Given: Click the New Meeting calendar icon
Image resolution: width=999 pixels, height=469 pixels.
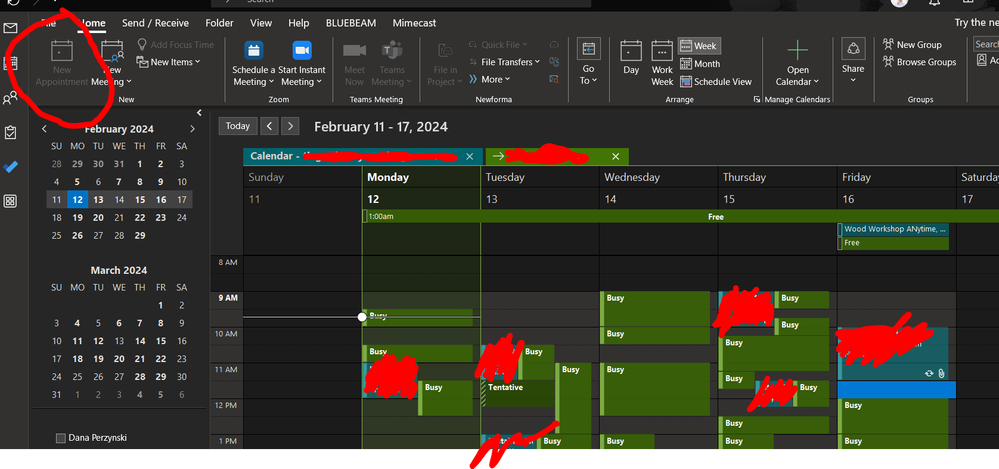Looking at the screenshot, I should [112, 51].
